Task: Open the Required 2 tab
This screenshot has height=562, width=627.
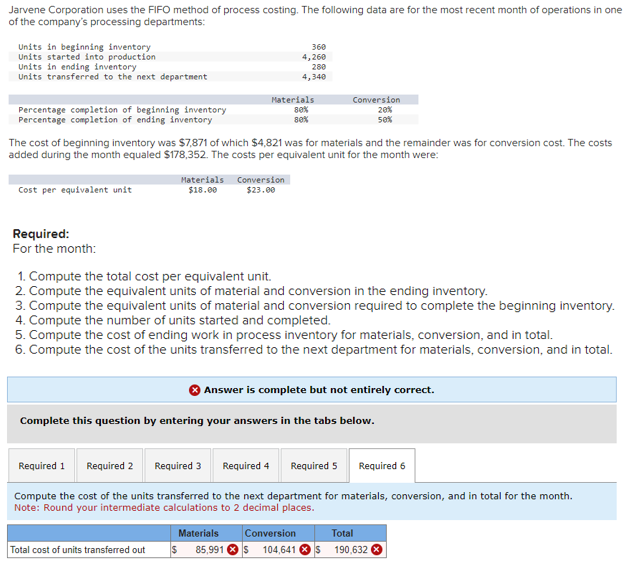Action: [110, 466]
